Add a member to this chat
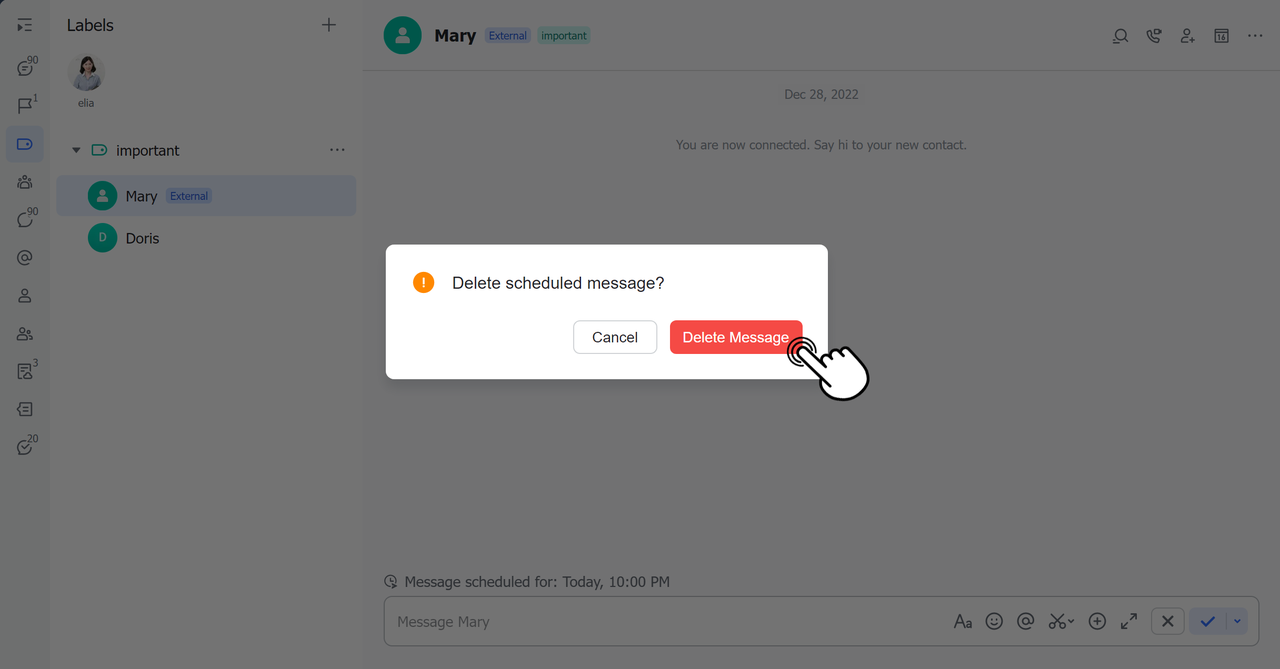This screenshot has width=1280, height=669. pyautogui.click(x=1187, y=36)
